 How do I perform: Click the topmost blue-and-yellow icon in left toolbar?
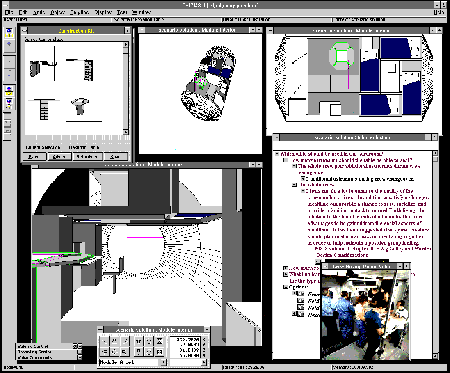[x=9, y=33]
